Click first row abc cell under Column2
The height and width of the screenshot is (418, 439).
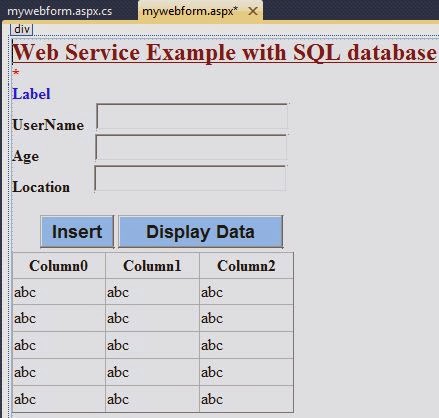tap(246, 292)
